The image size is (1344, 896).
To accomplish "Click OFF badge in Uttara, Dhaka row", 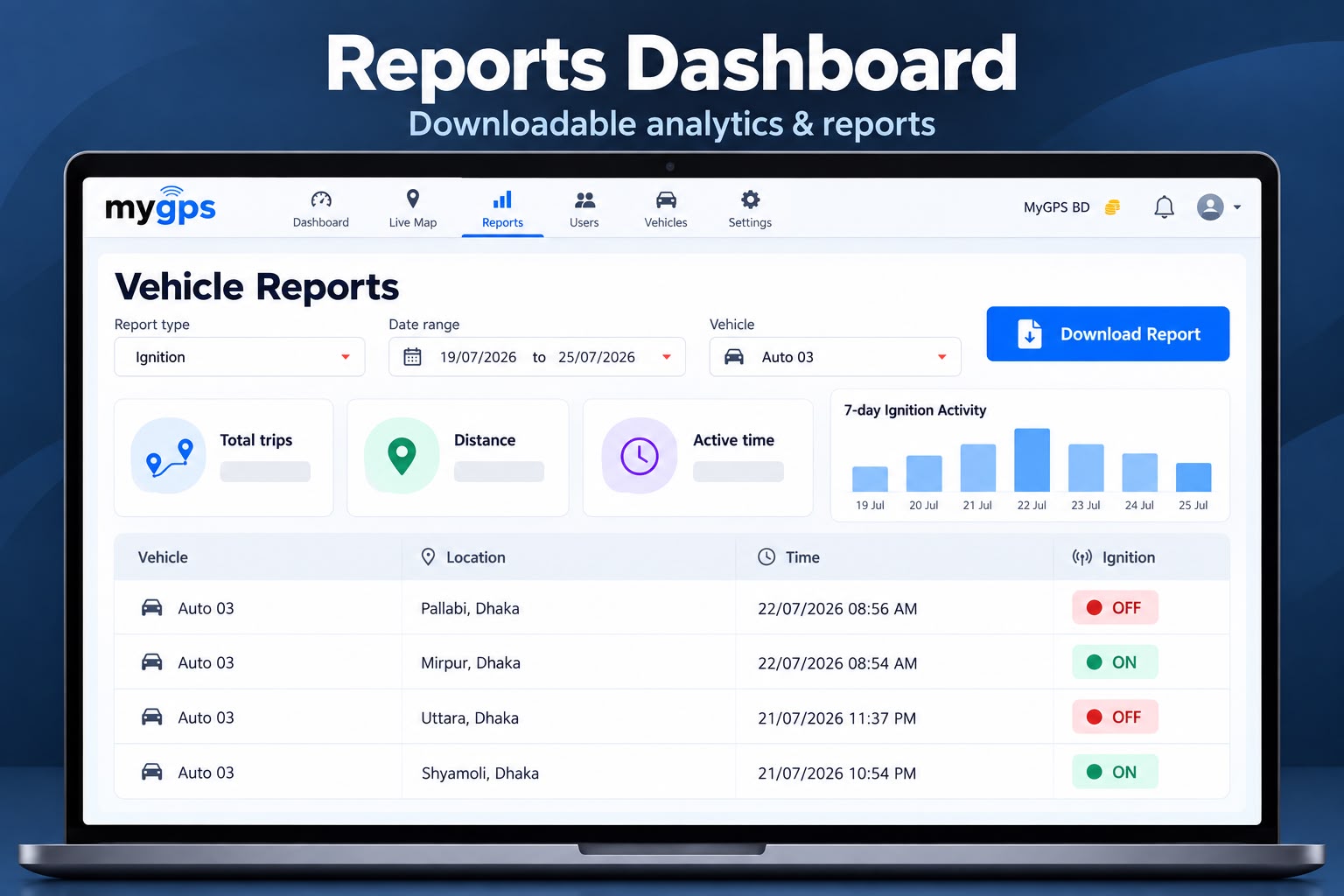I will [1115, 717].
